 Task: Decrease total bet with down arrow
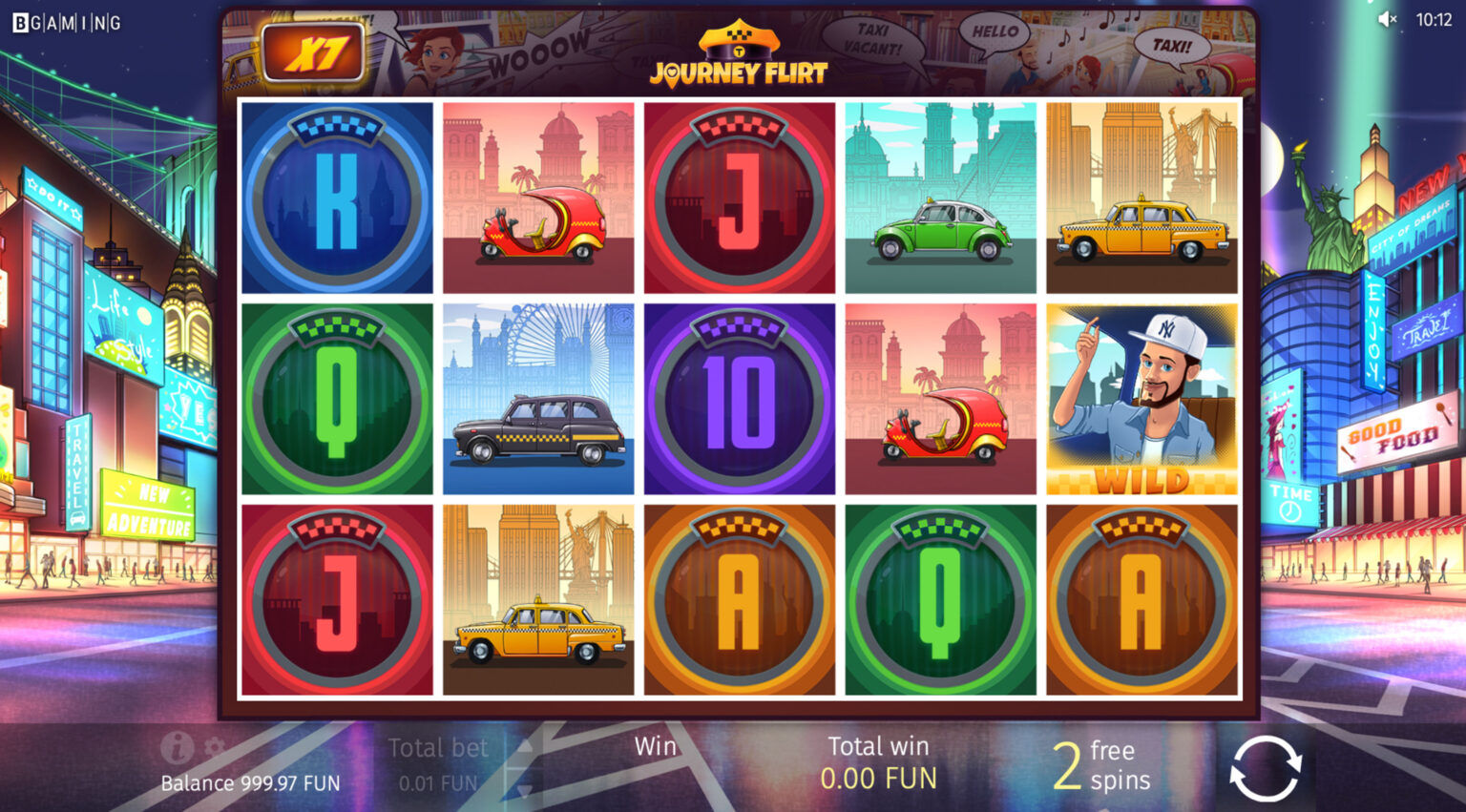pos(524,789)
